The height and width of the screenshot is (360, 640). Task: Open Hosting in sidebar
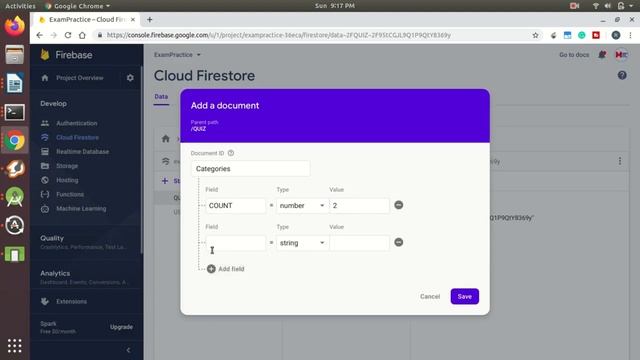point(67,180)
